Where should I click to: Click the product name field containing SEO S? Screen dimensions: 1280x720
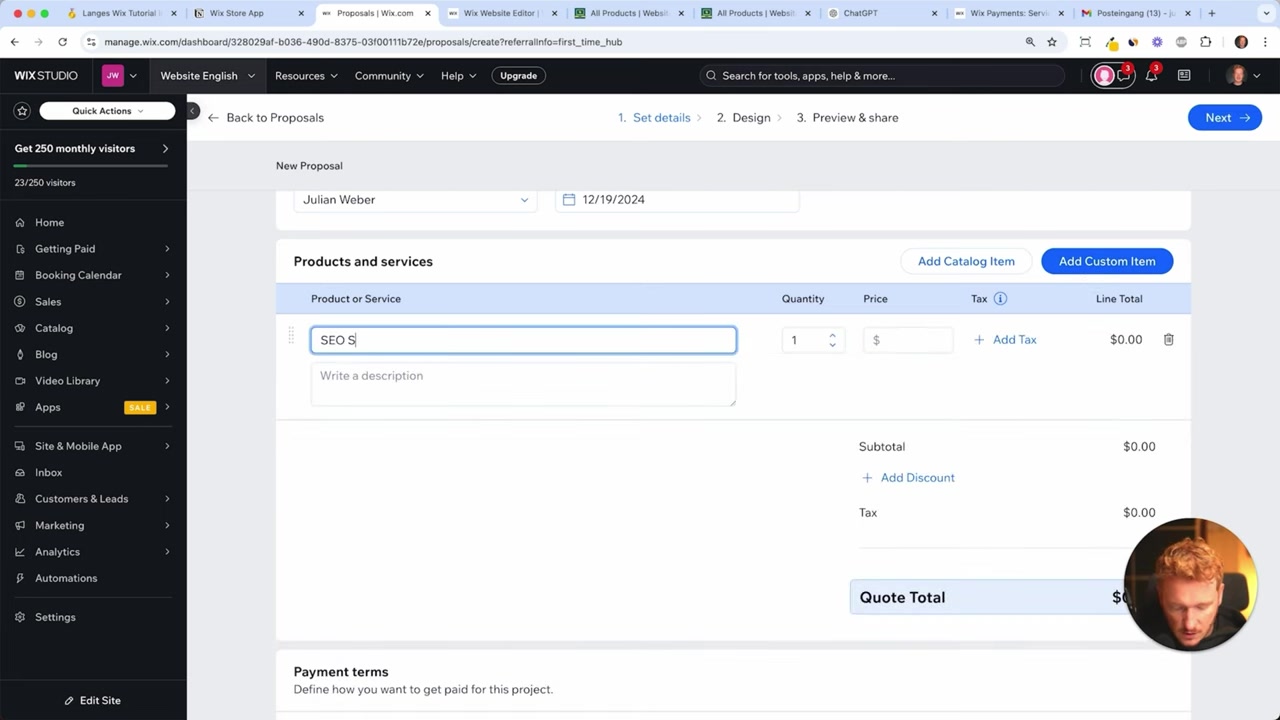point(523,340)
